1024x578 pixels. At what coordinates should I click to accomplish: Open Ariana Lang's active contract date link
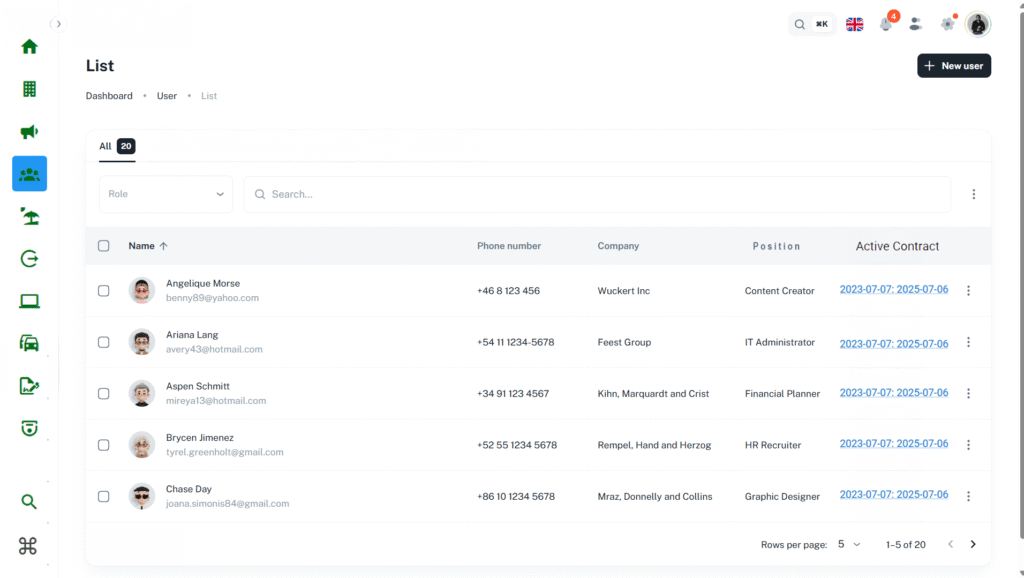(893, 343)
